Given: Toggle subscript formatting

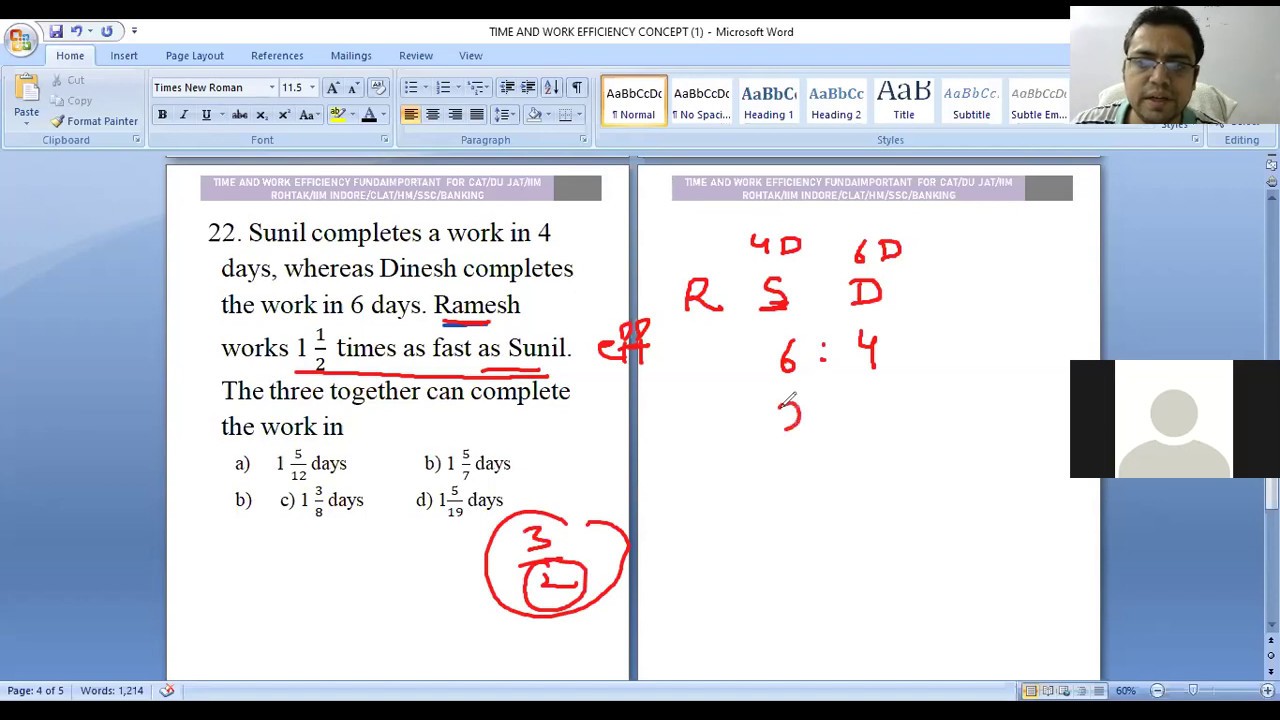Looking at the screenshot, I should coord(262,115).
